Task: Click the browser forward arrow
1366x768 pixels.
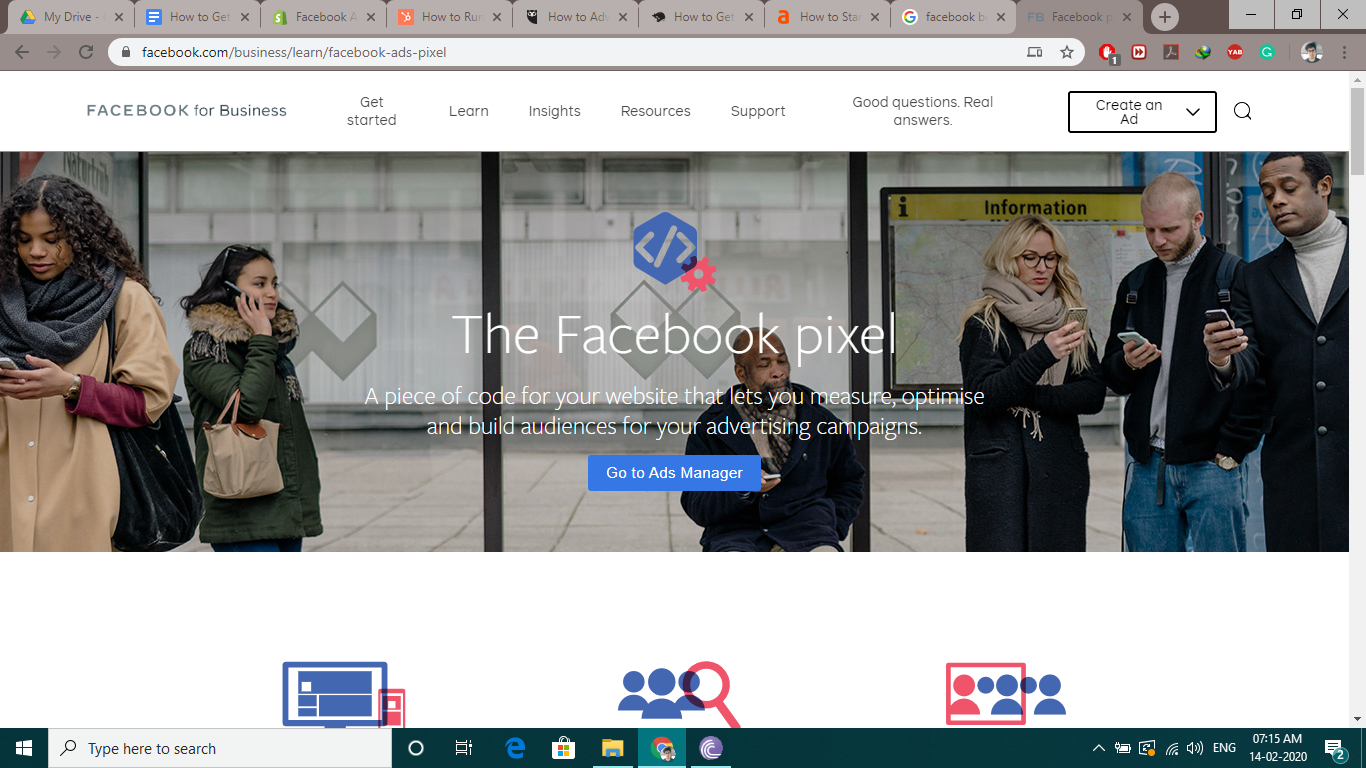Action: (x=54, y=52)
